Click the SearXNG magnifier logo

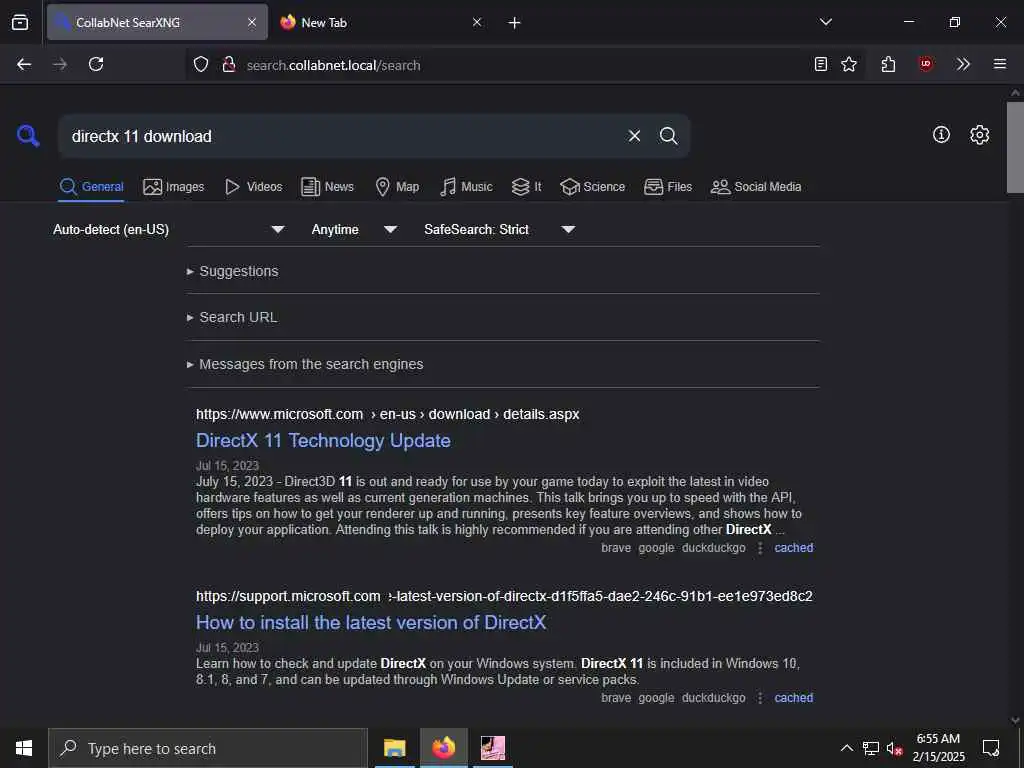28,136
